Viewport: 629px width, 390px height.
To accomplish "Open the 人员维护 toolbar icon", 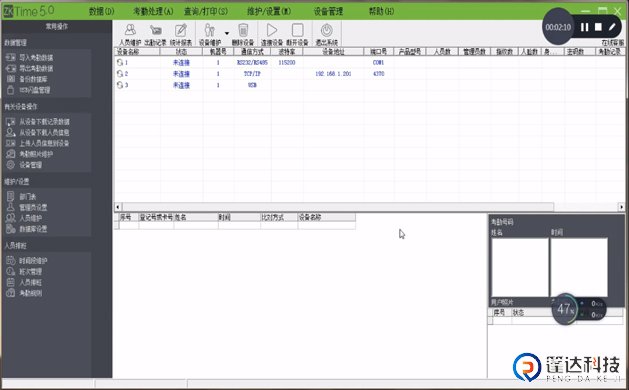I will pyautogui.click(x=130, y=34).
